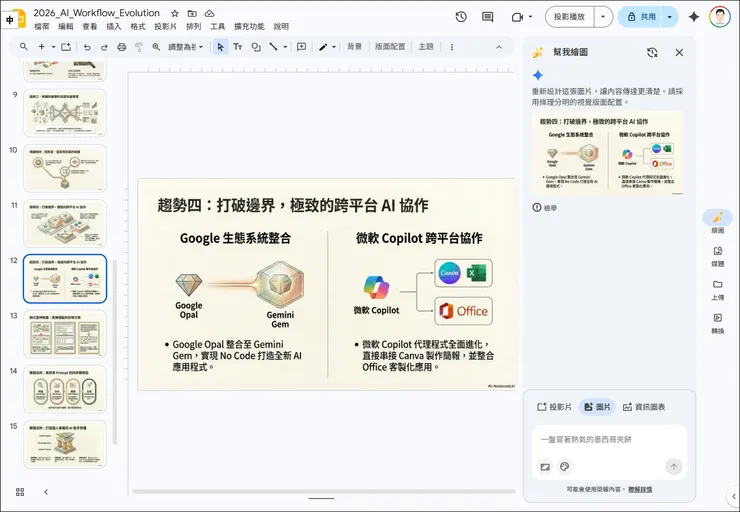Click the redo arrow in toolbar

[x=104, y=47]
